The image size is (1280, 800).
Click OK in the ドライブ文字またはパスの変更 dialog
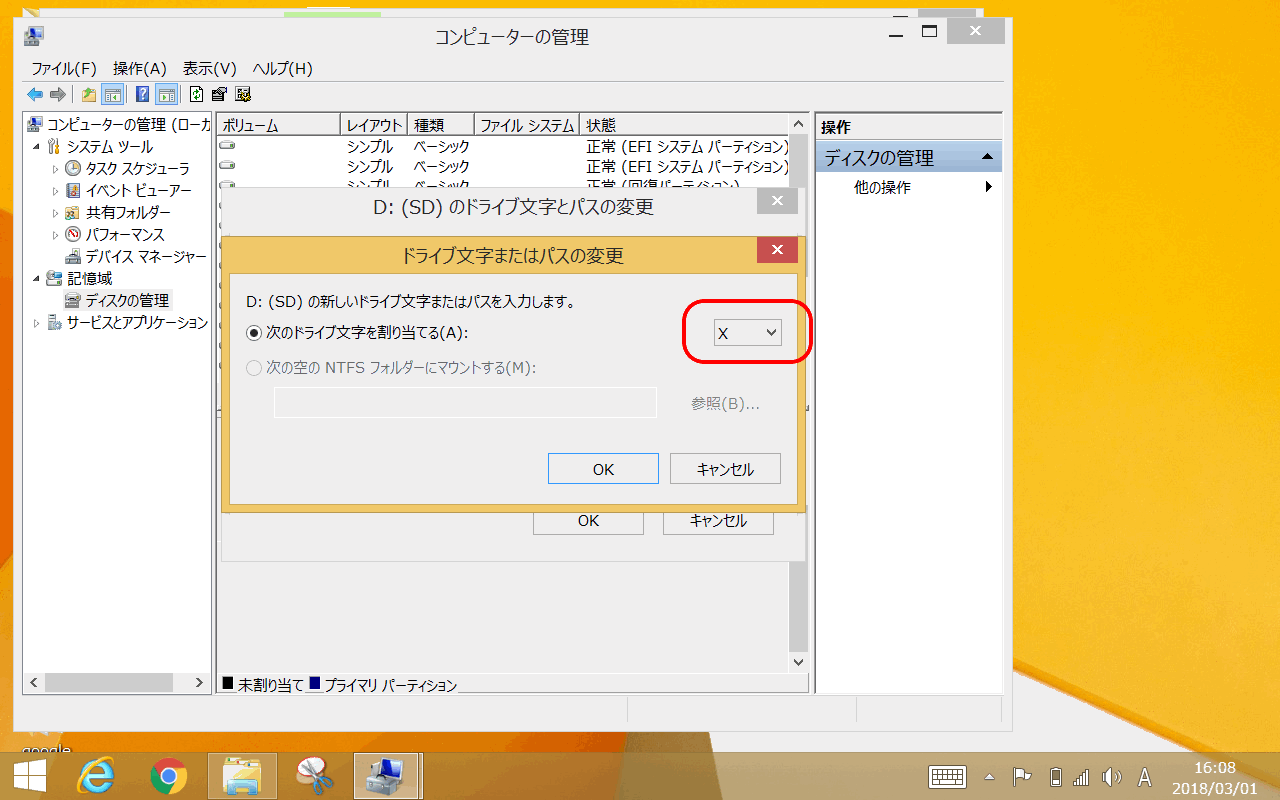pyautogui.click(x=603, y=469)
